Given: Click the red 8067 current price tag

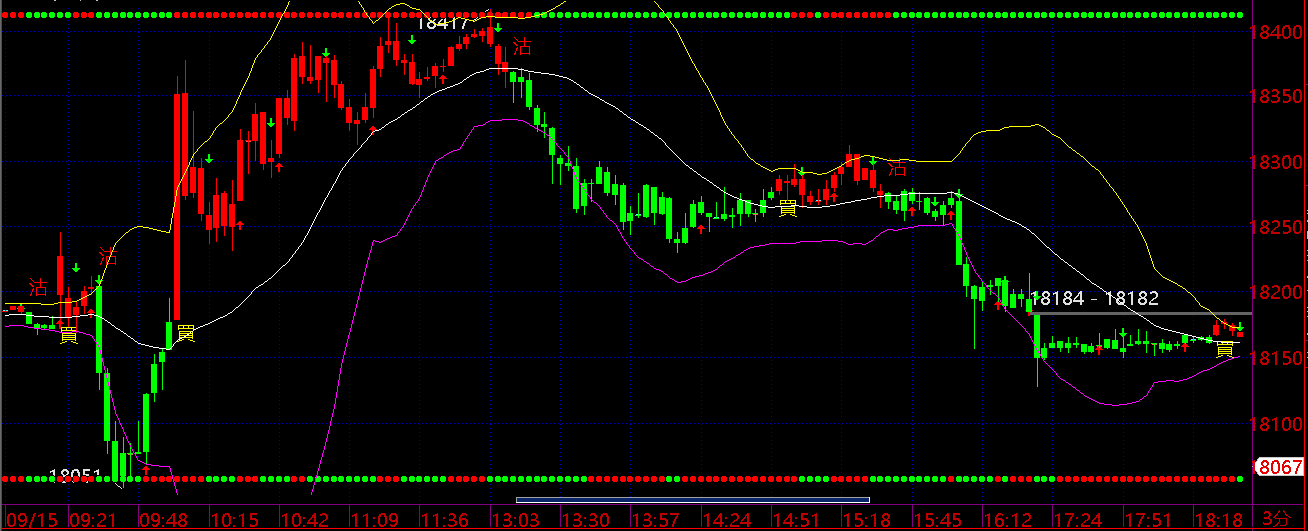Looking at the screenshot, I should [1280, 467].
